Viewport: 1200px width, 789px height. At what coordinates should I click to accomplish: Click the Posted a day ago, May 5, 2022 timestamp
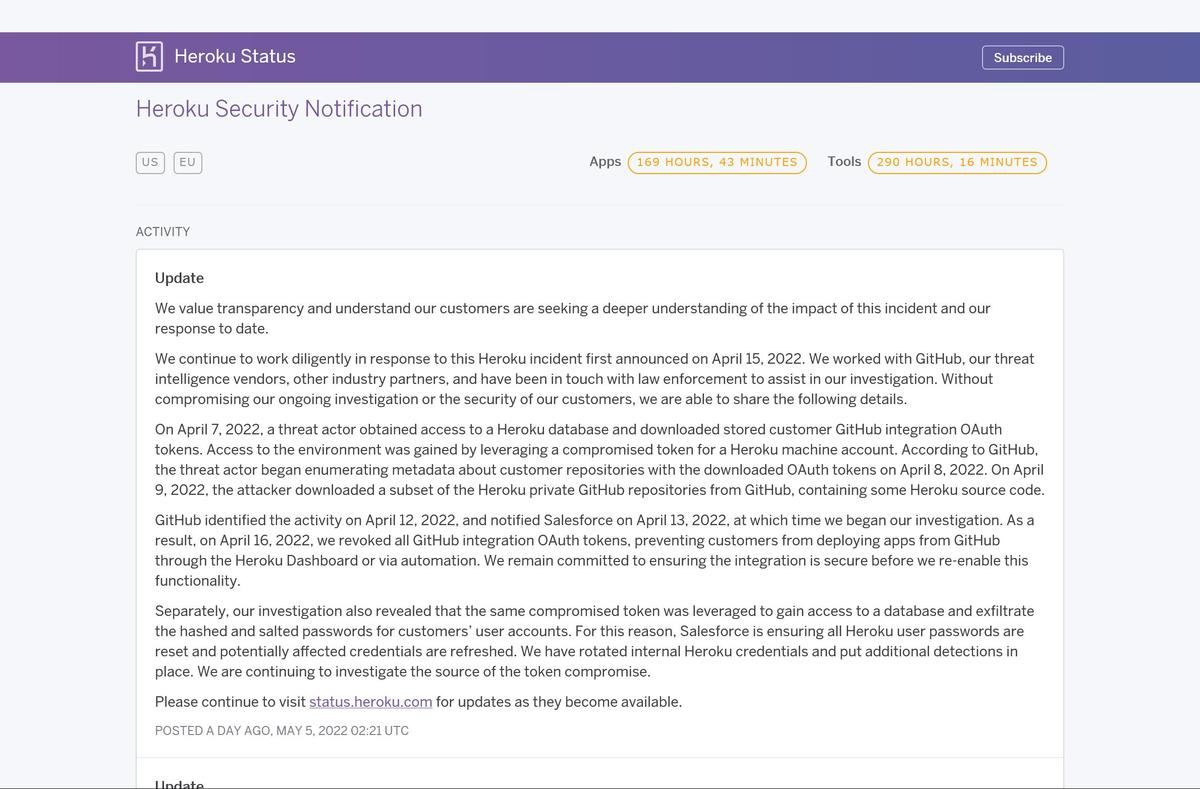pos(282,731)
